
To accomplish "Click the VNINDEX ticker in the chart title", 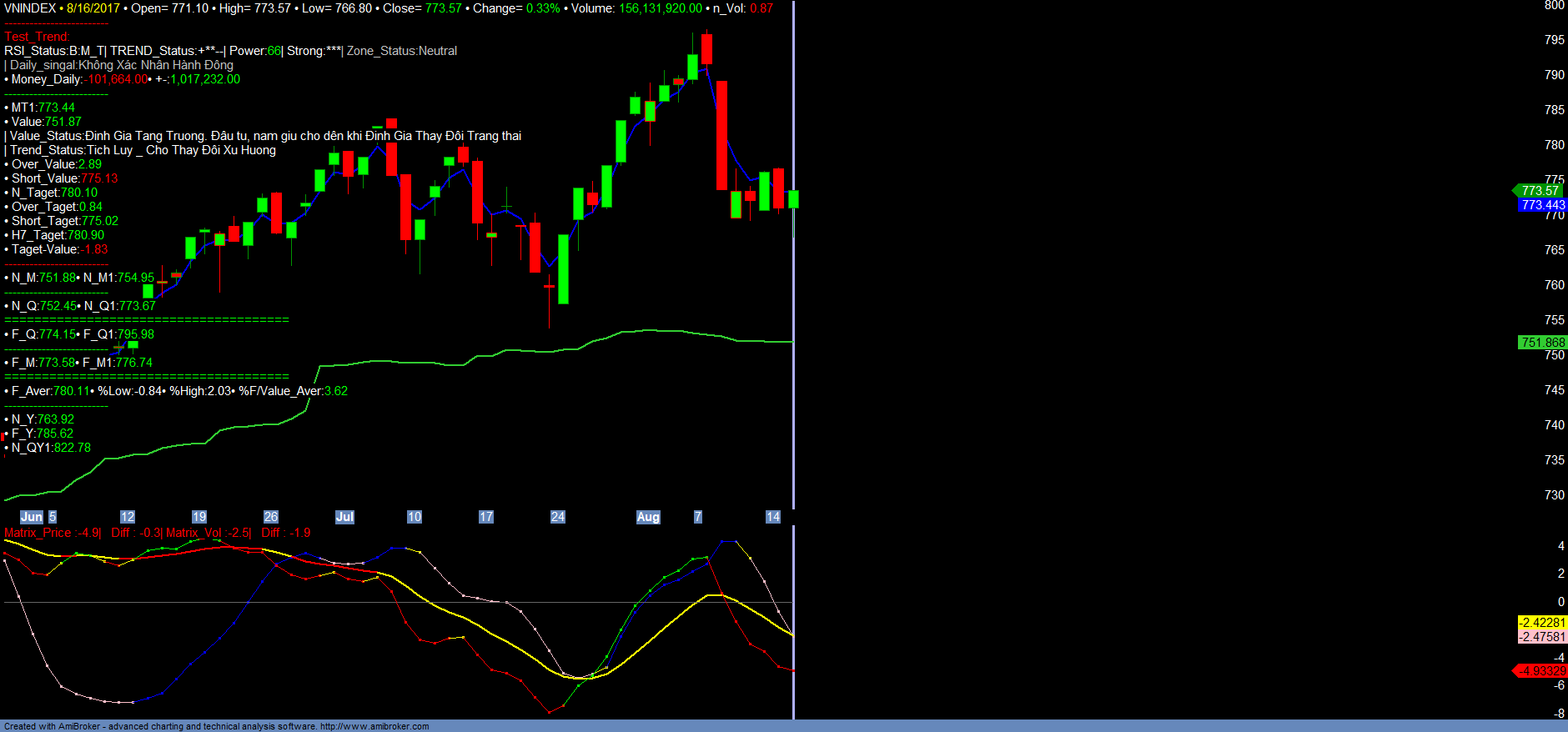I will (x=30, y=8).
